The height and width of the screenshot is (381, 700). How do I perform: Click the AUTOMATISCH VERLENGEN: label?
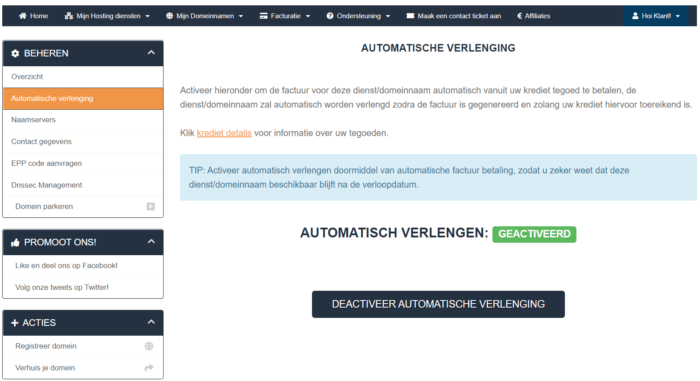click(394, 233)
